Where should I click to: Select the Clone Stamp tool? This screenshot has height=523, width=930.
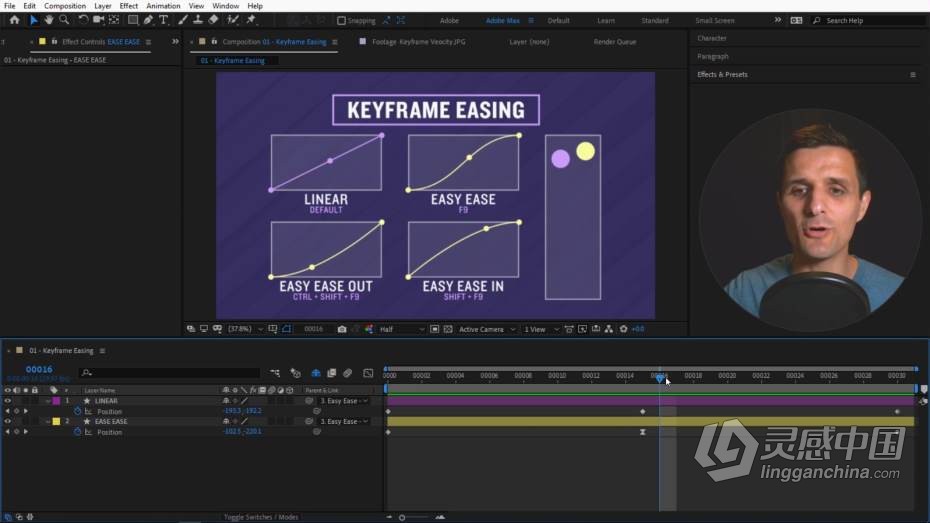198,20
